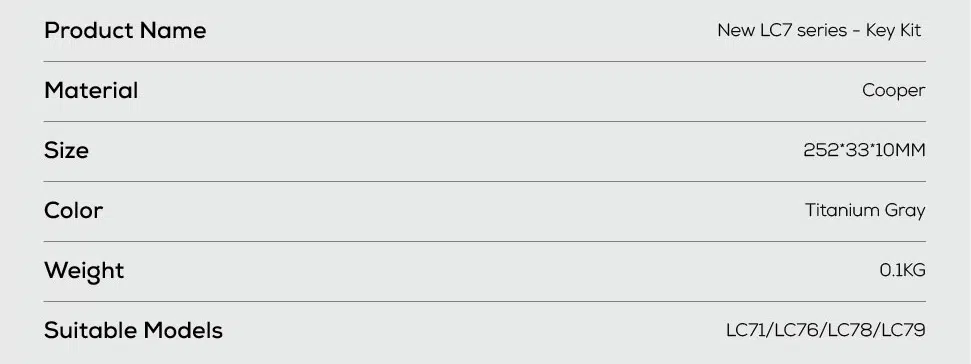
Task: Click the Size row label
Action: click(x=66, y=150)
